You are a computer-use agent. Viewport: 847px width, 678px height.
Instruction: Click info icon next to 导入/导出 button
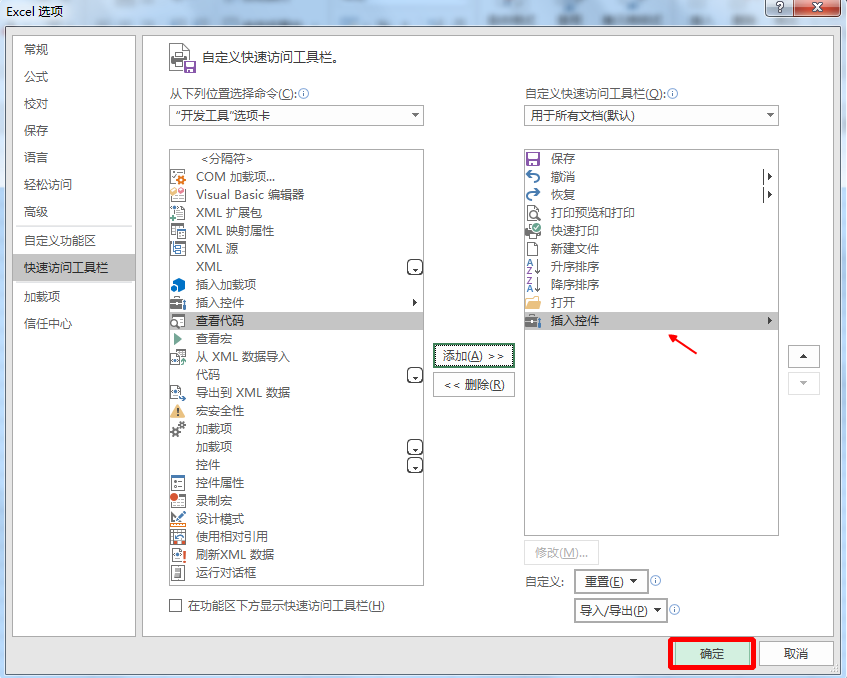(675, 610)
